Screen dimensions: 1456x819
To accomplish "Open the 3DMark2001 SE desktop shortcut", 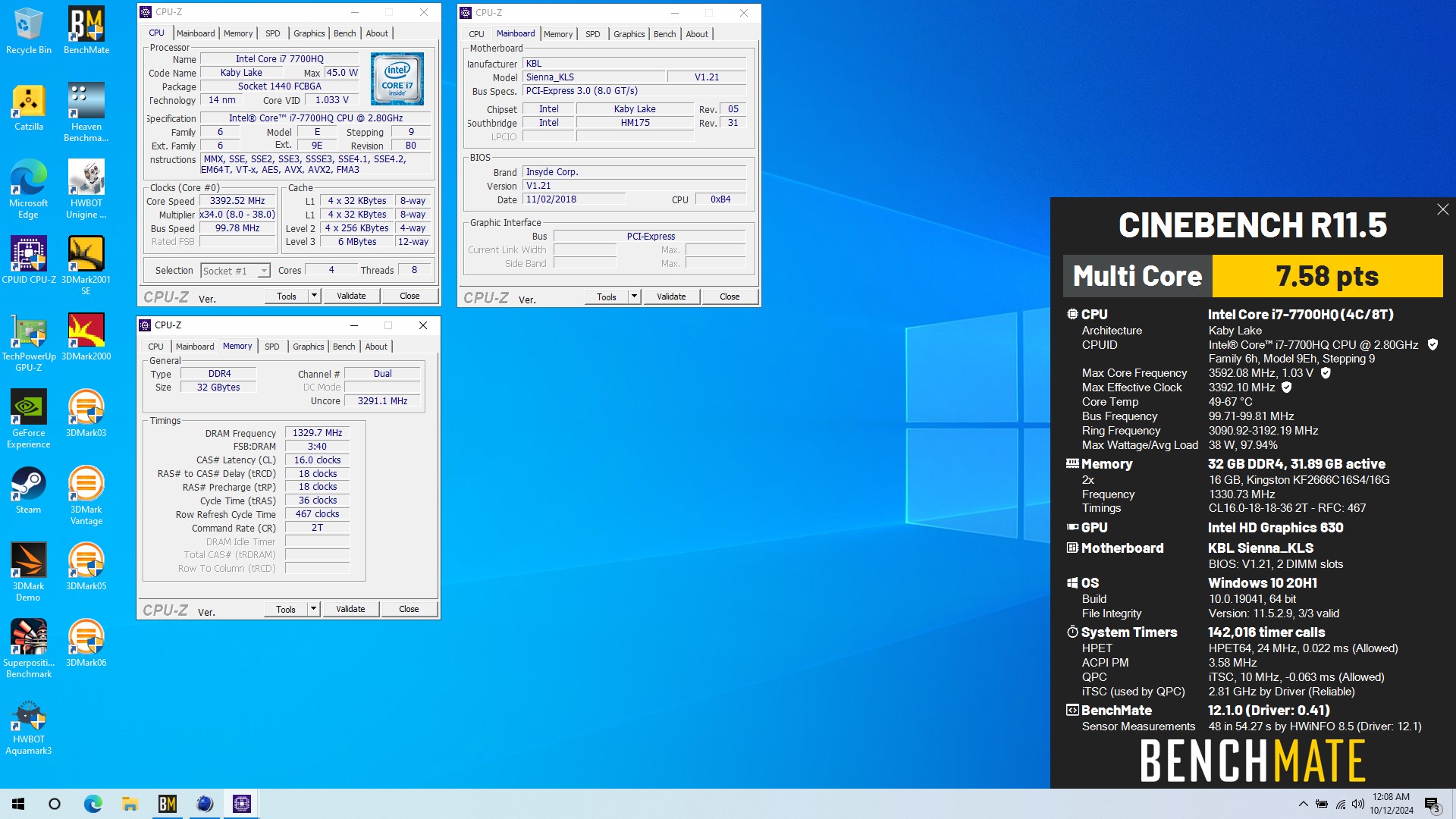I will pos(86,266).
